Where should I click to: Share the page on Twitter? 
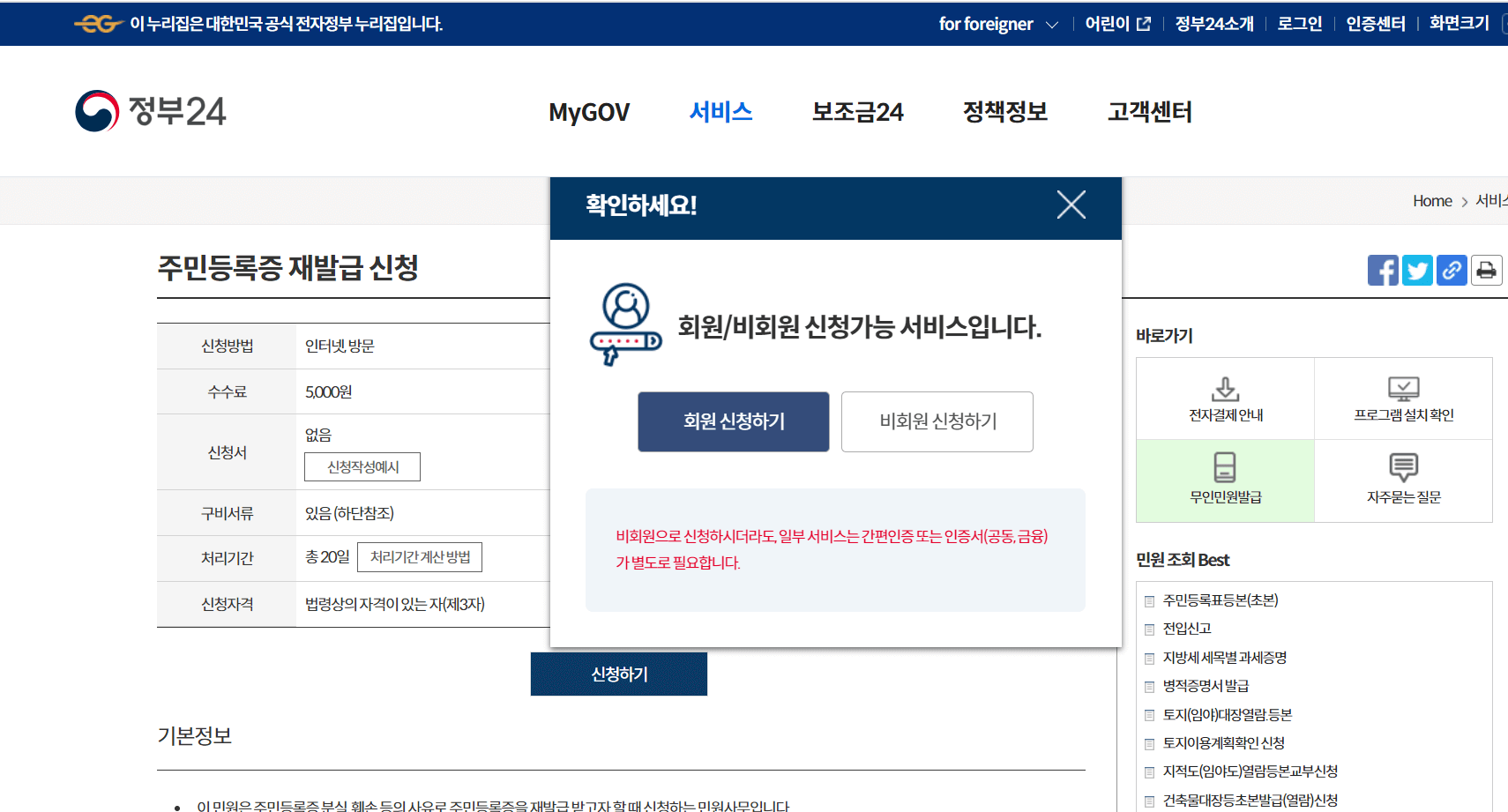click(x=1417, y=270)
